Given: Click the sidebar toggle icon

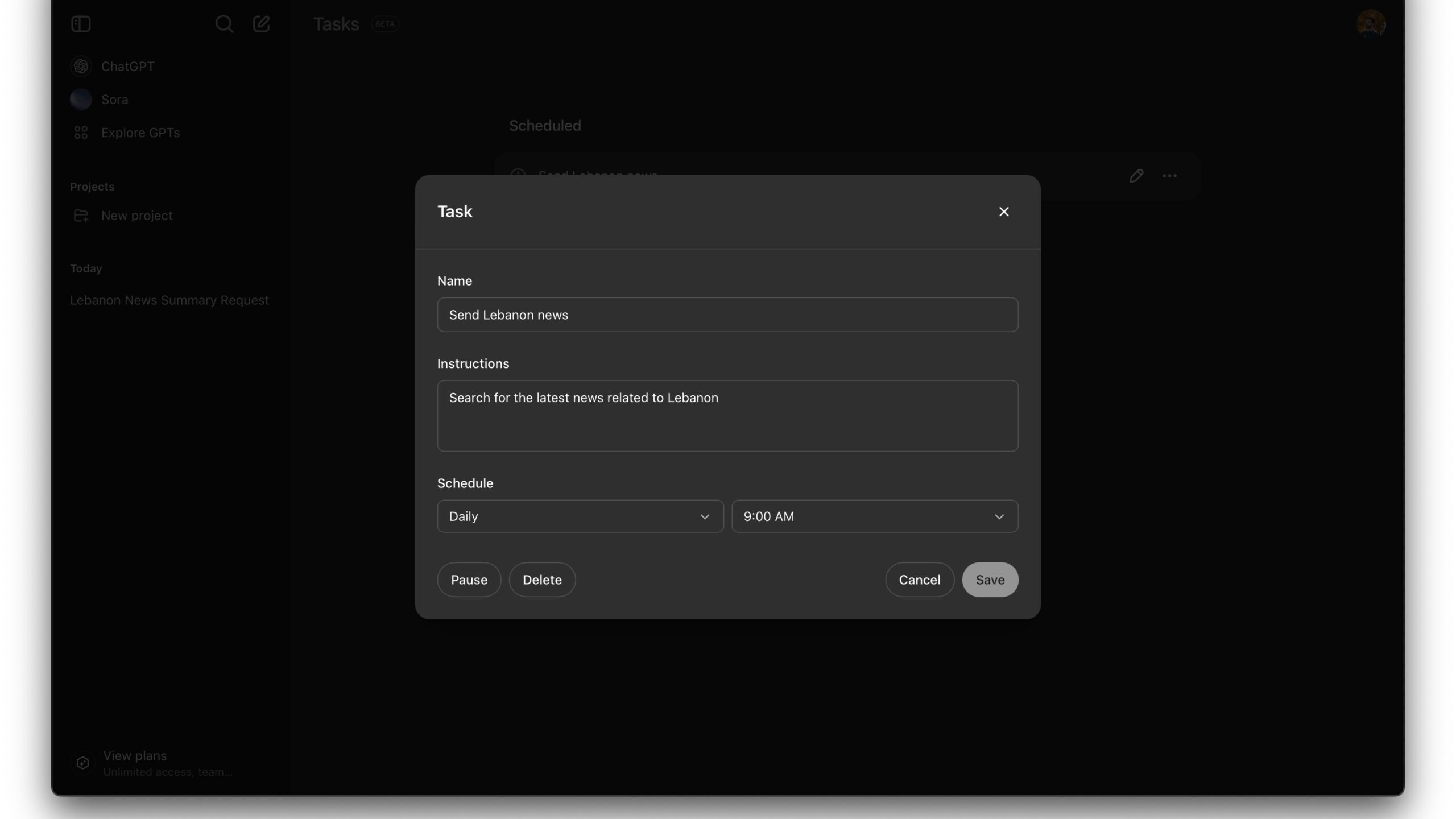Looking at the screenshot, I should coord(80,24).
